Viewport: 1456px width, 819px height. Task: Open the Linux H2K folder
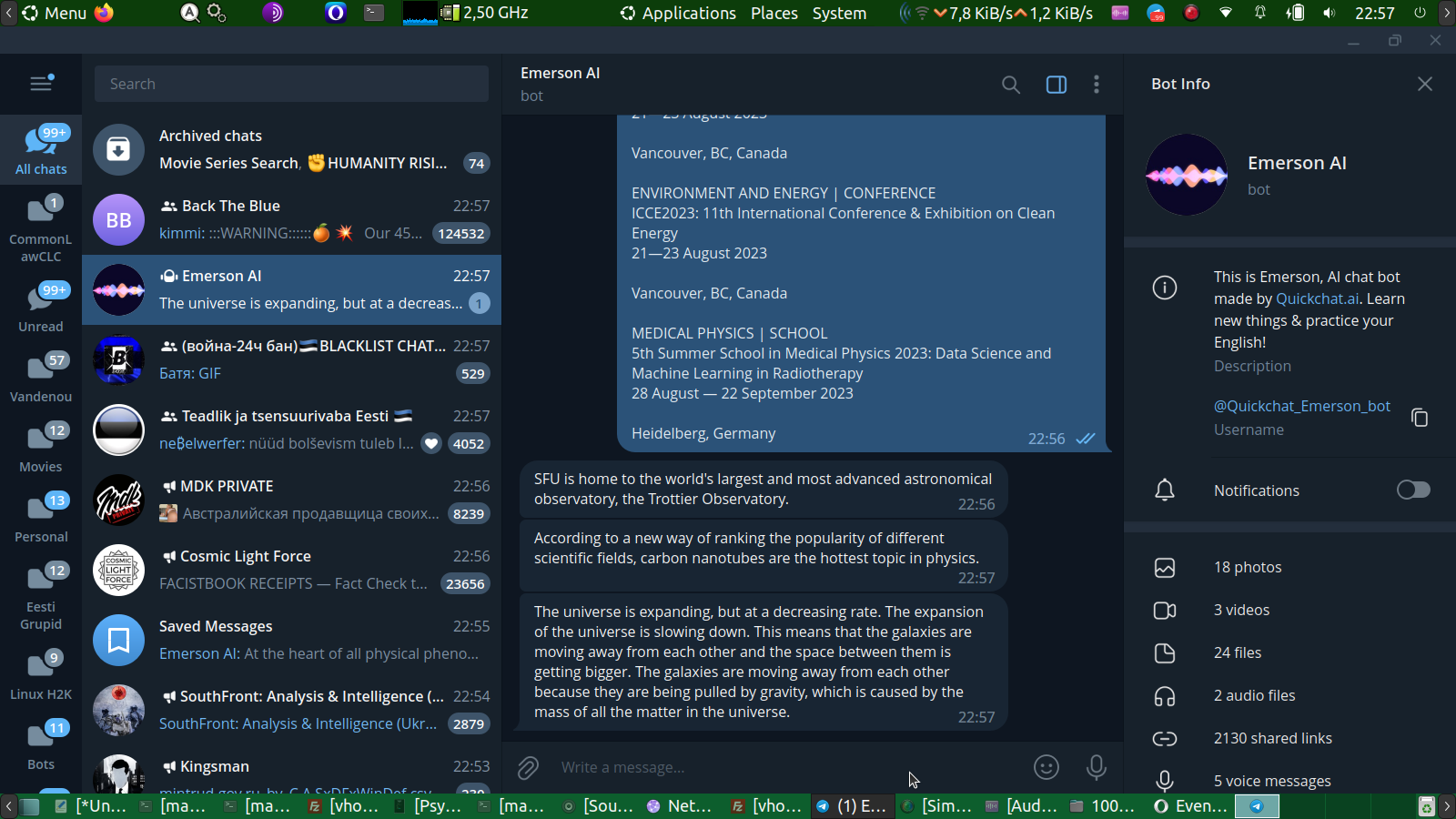click(41, 675)
